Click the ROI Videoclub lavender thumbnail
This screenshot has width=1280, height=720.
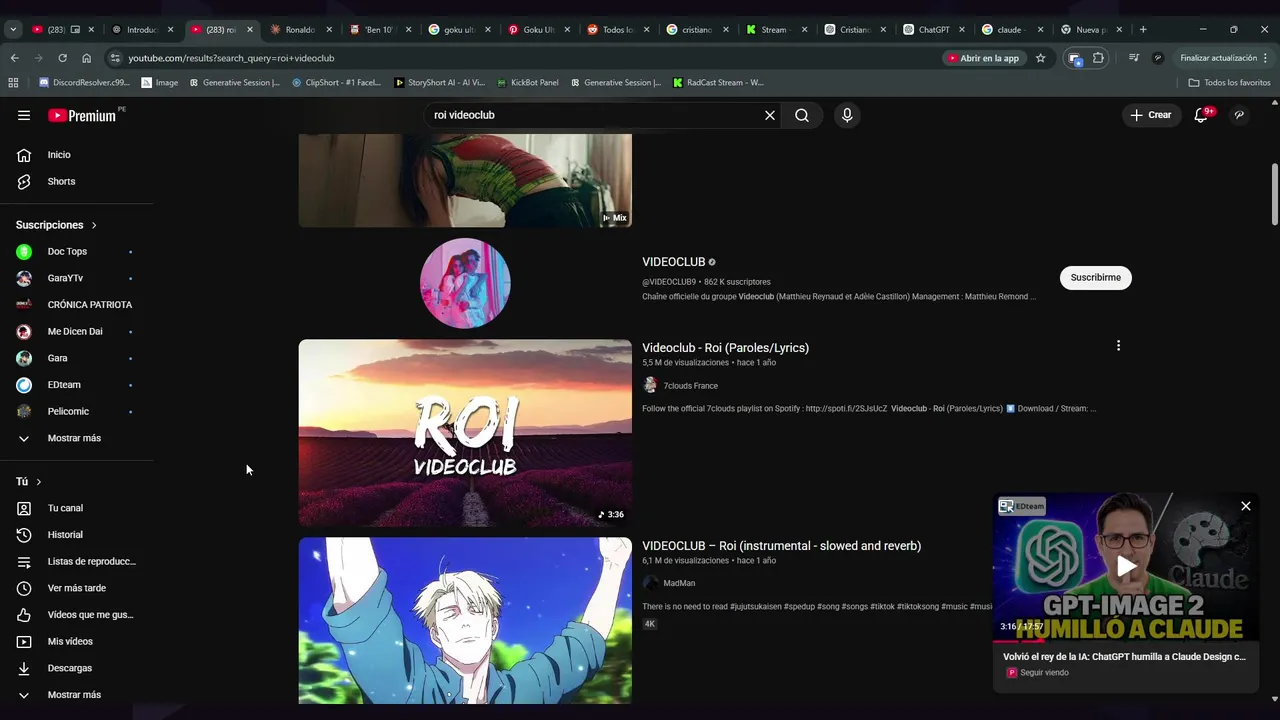[465, 433]
